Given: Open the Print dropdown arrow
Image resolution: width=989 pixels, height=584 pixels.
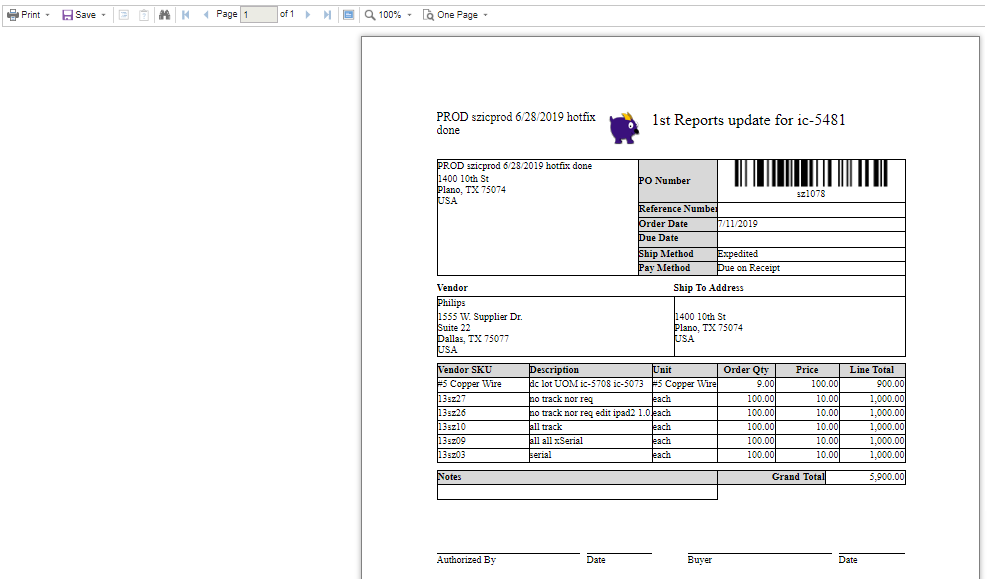Looking at the screenshot, I should 47,15.
